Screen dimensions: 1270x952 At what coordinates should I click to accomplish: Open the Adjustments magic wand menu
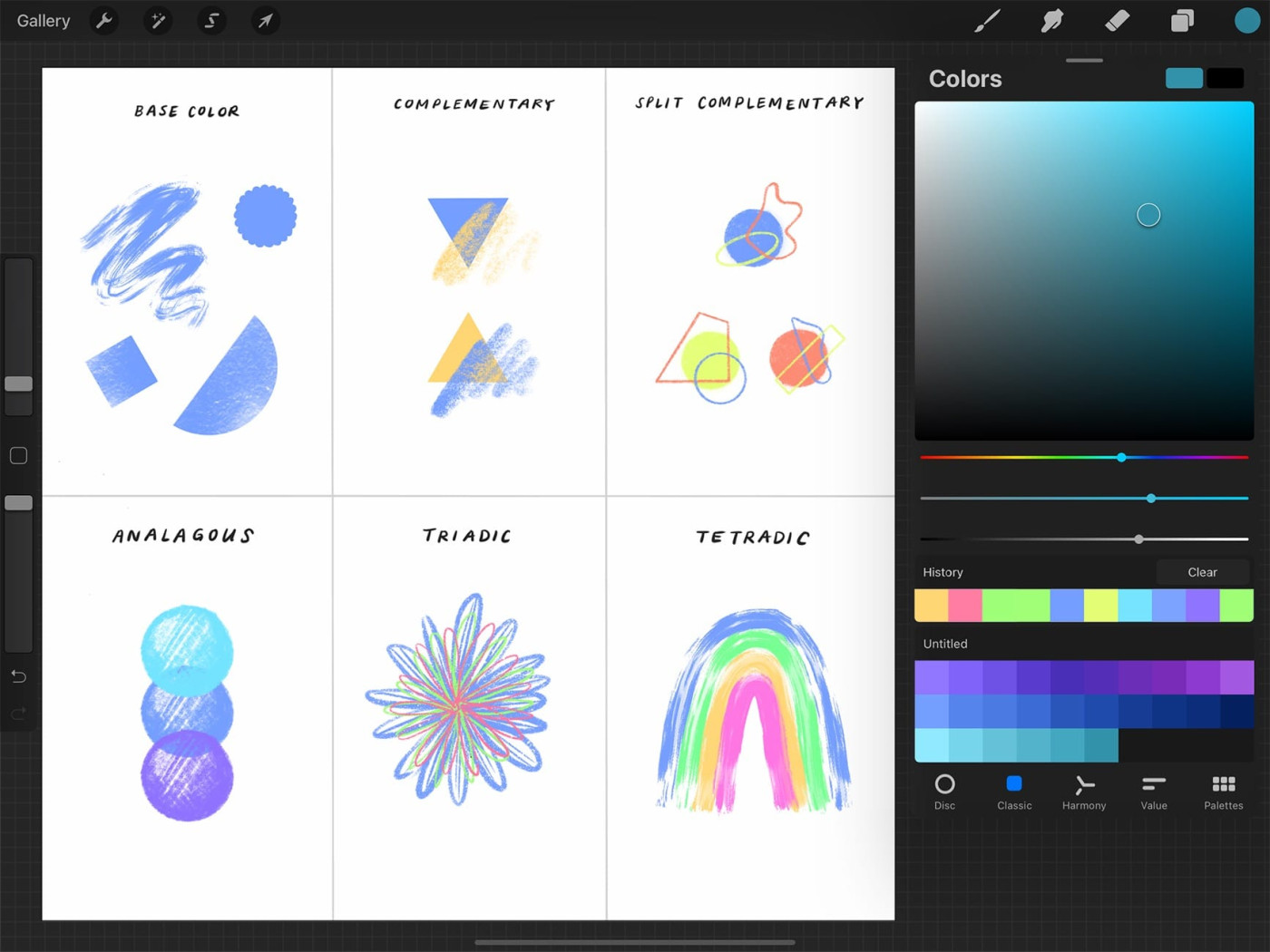point(158,20)
